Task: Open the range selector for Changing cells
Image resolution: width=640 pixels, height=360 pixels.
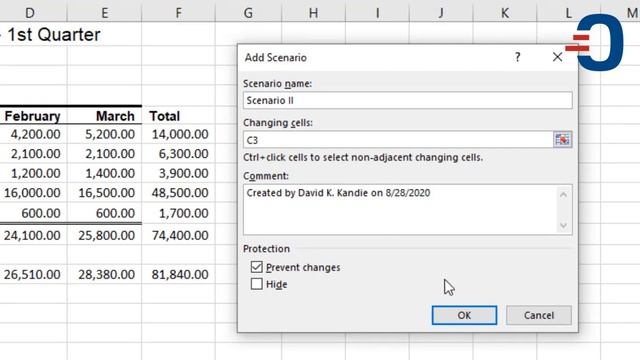Action: point(562,140)
